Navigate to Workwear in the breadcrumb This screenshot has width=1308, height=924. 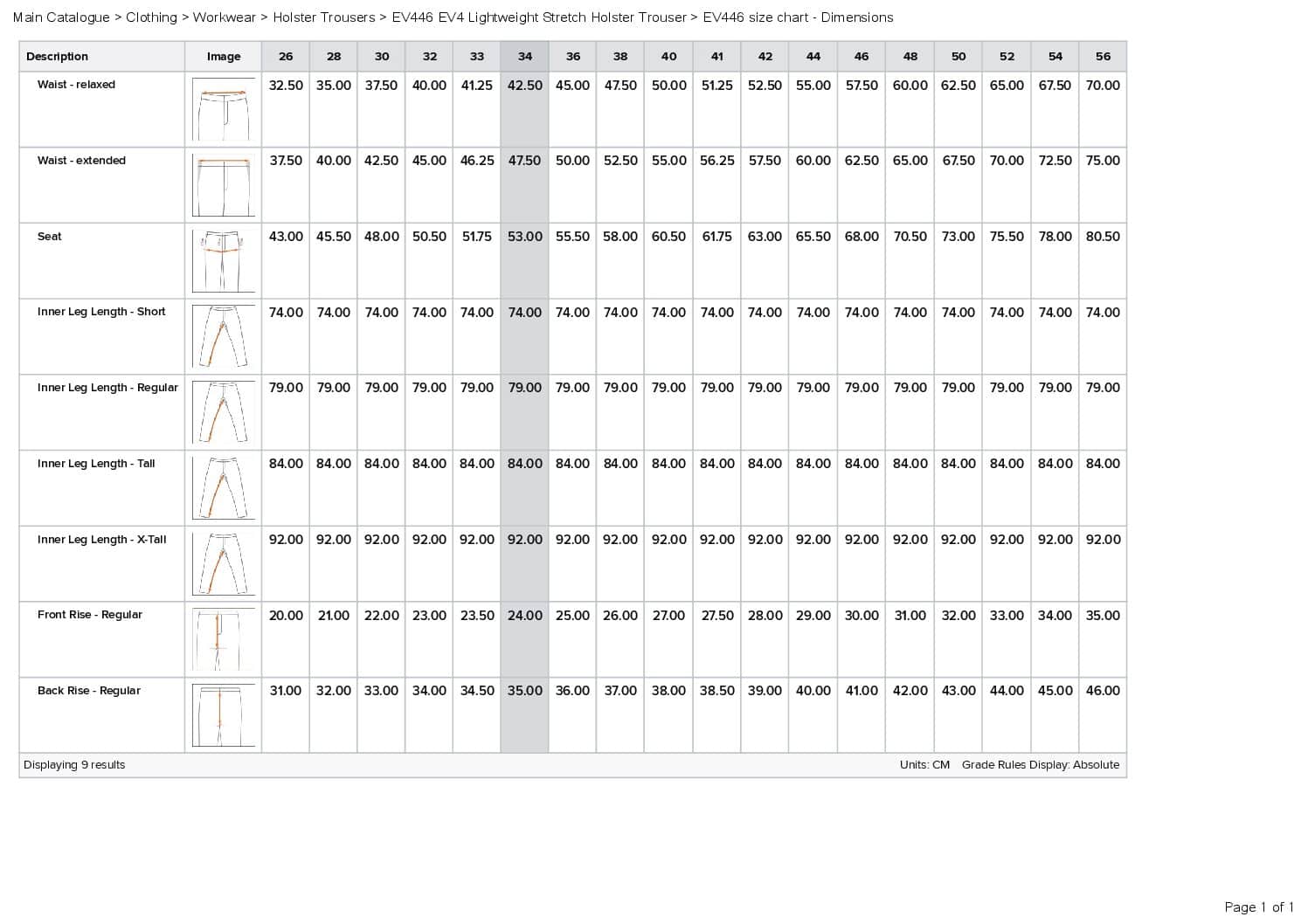tap(225, 17)
